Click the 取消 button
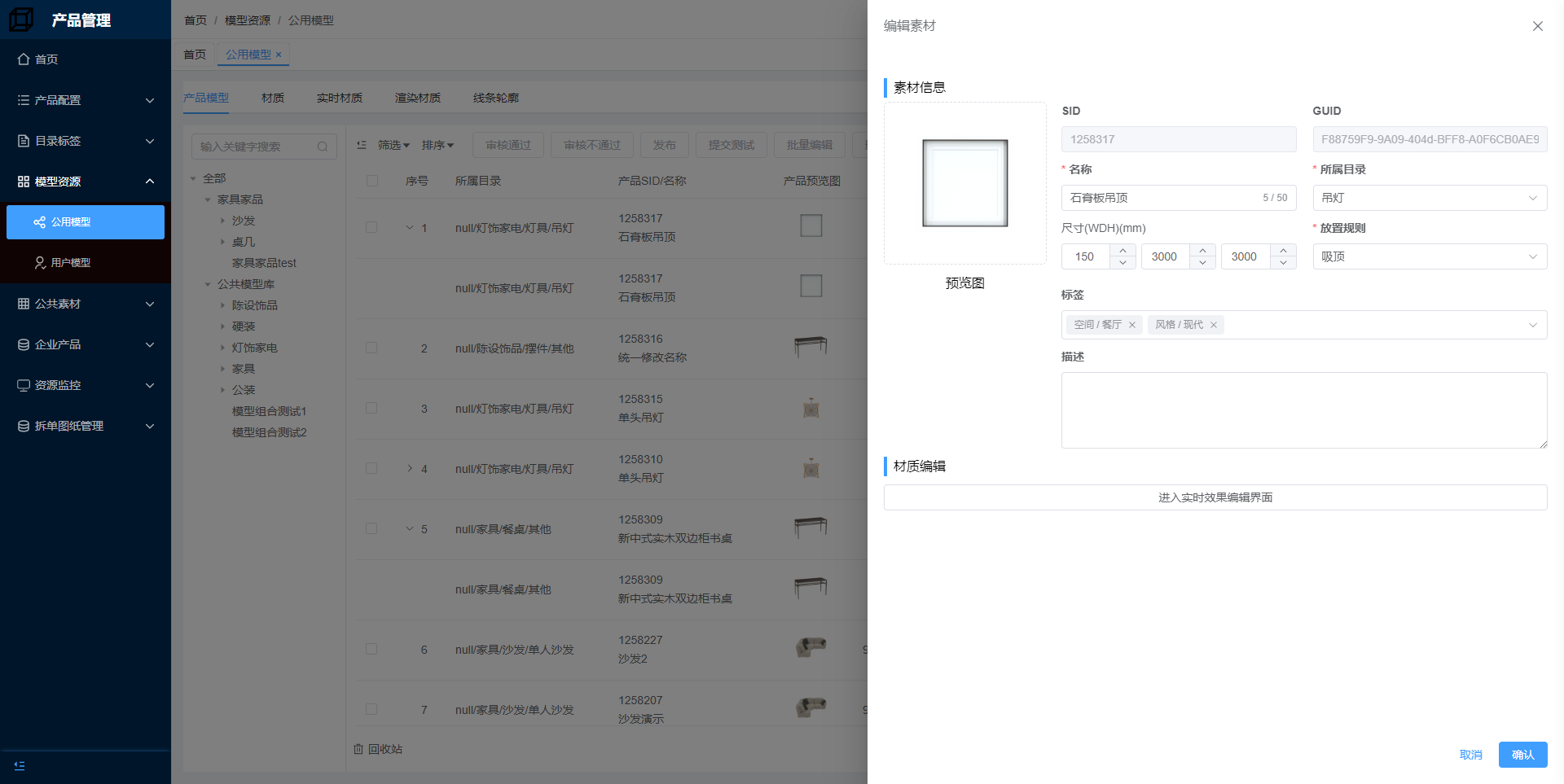The width and height of the screenshot is (1564, 784). pos(1471,755)
